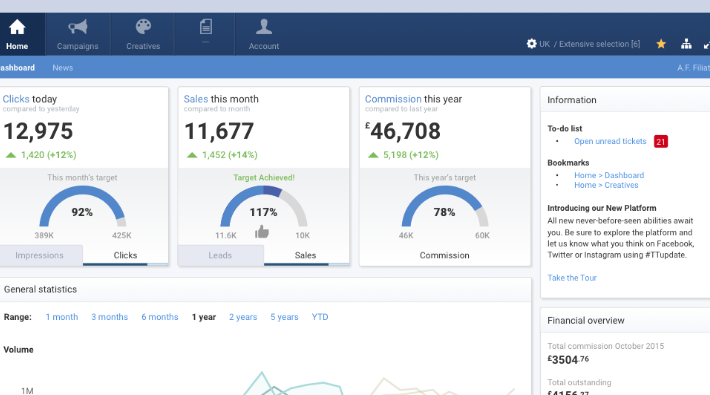Set range to 5 years
The width and height of the screenshot is (710, 395).
point(284,317)
